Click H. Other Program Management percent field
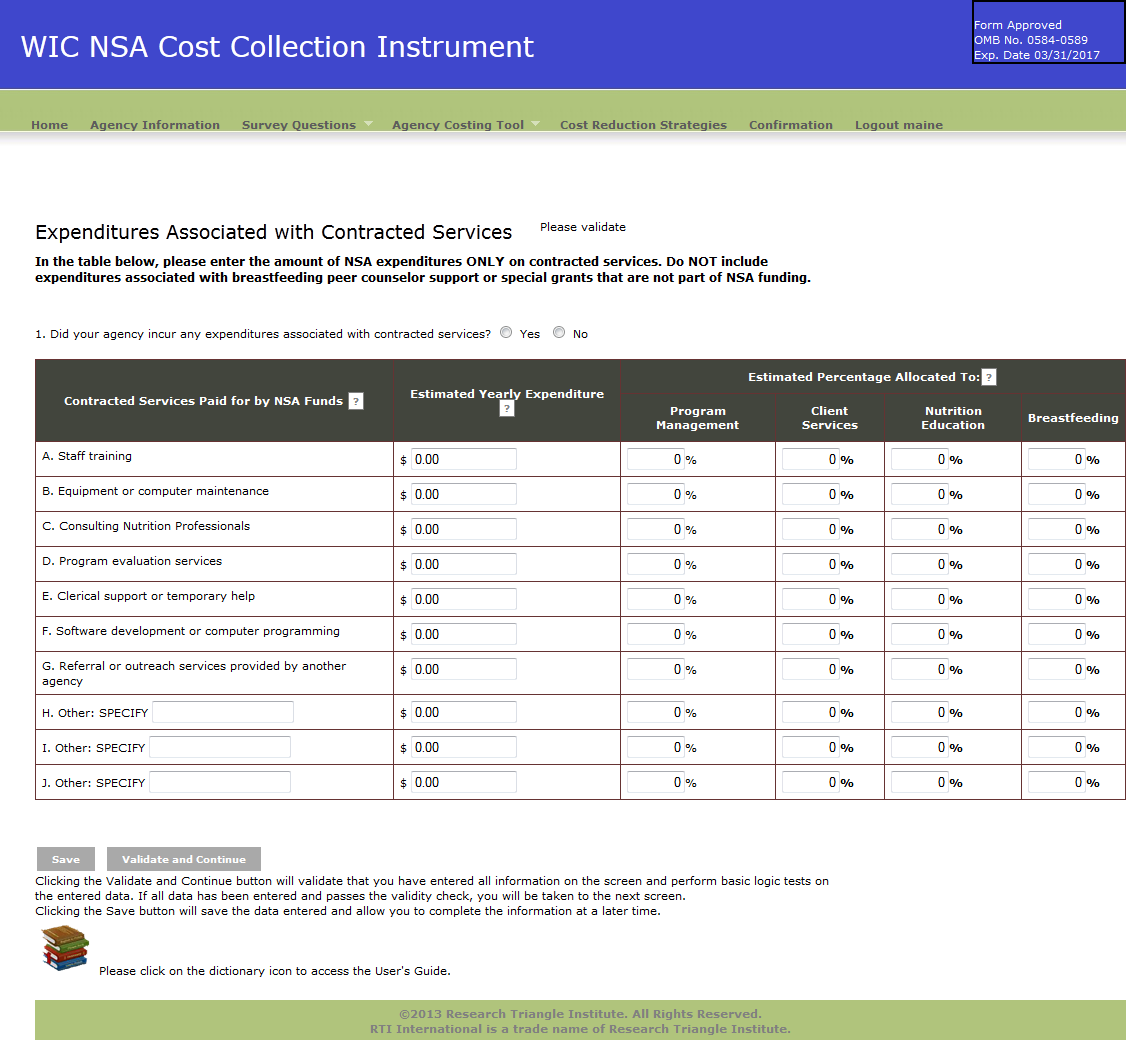Image resolution: width=1126 pixels, height=1040 pixels. [656, 712]
